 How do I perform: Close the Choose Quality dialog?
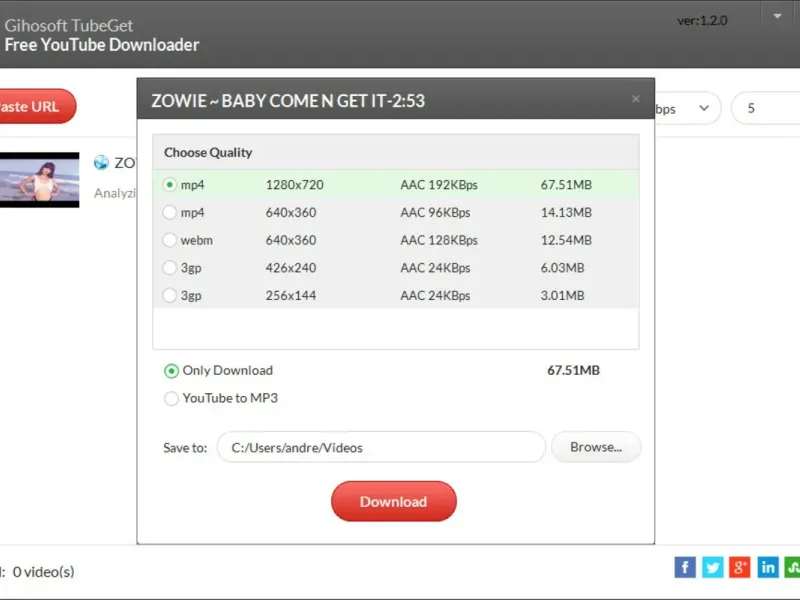coord(635,99)
